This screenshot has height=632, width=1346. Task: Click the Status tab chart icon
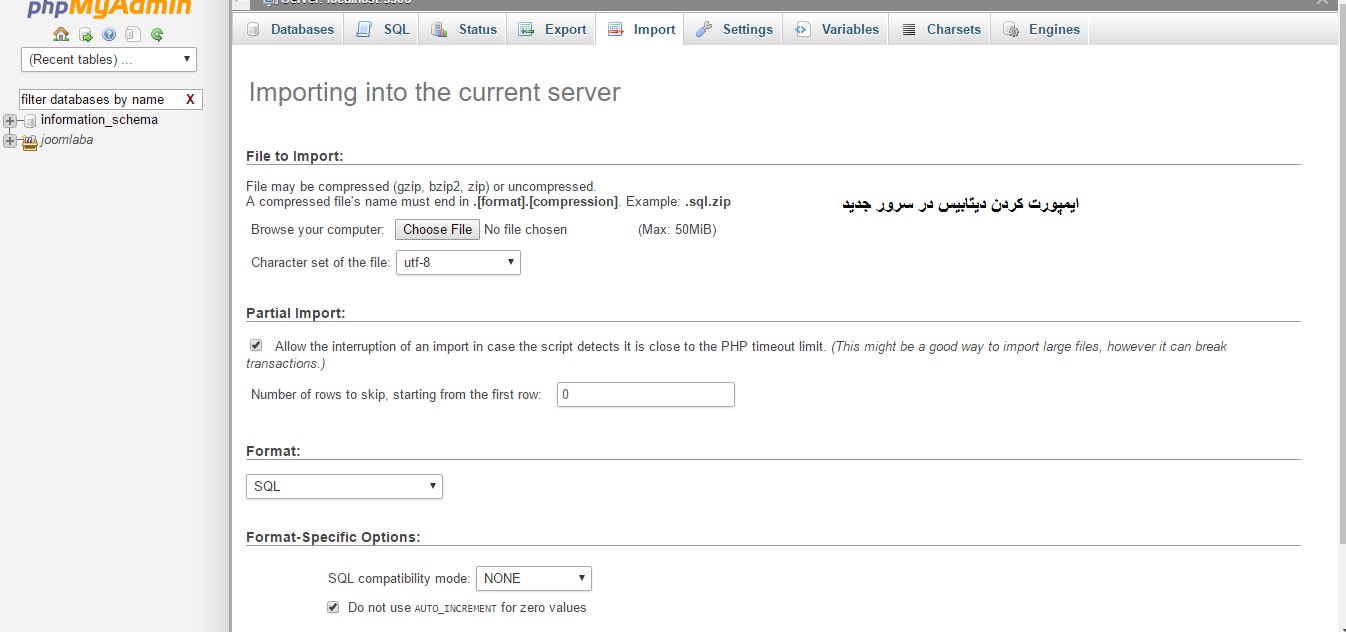(440, 29)
